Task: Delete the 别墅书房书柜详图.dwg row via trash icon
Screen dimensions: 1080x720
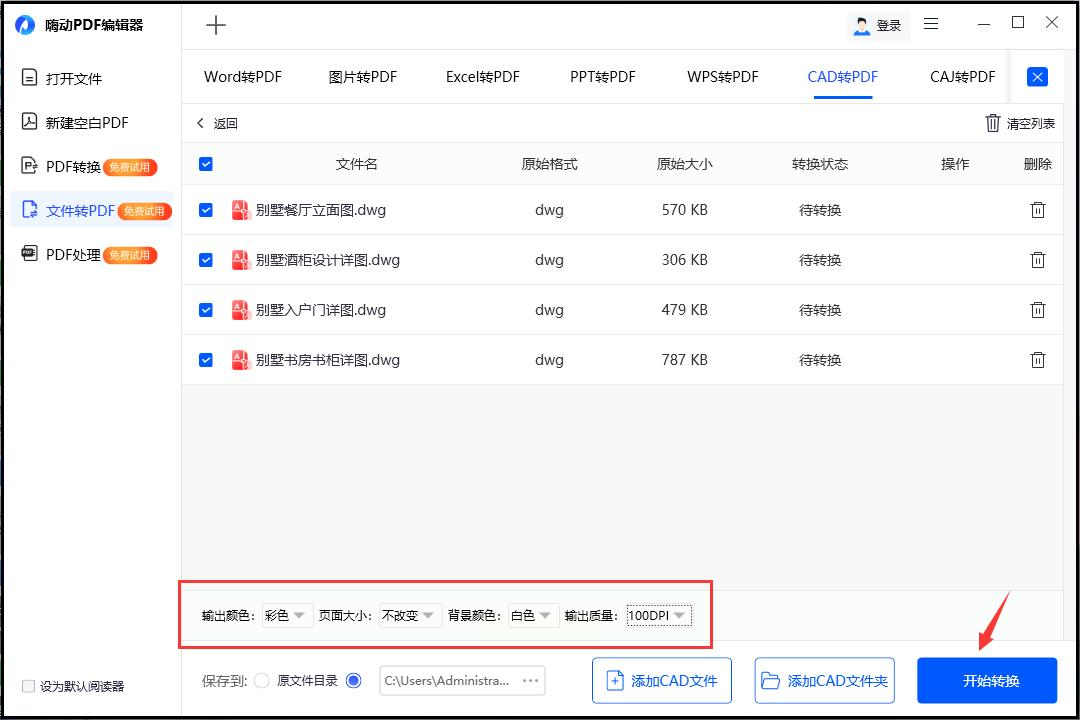Action: point(1038,360)
